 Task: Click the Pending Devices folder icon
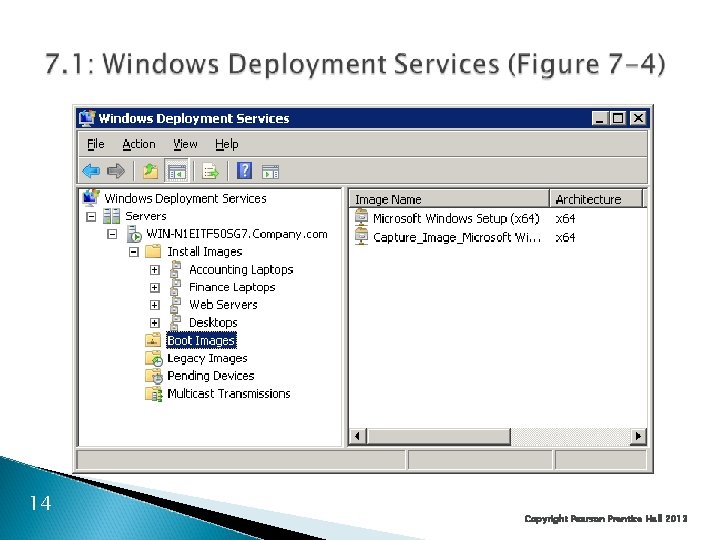coord(154,376)
